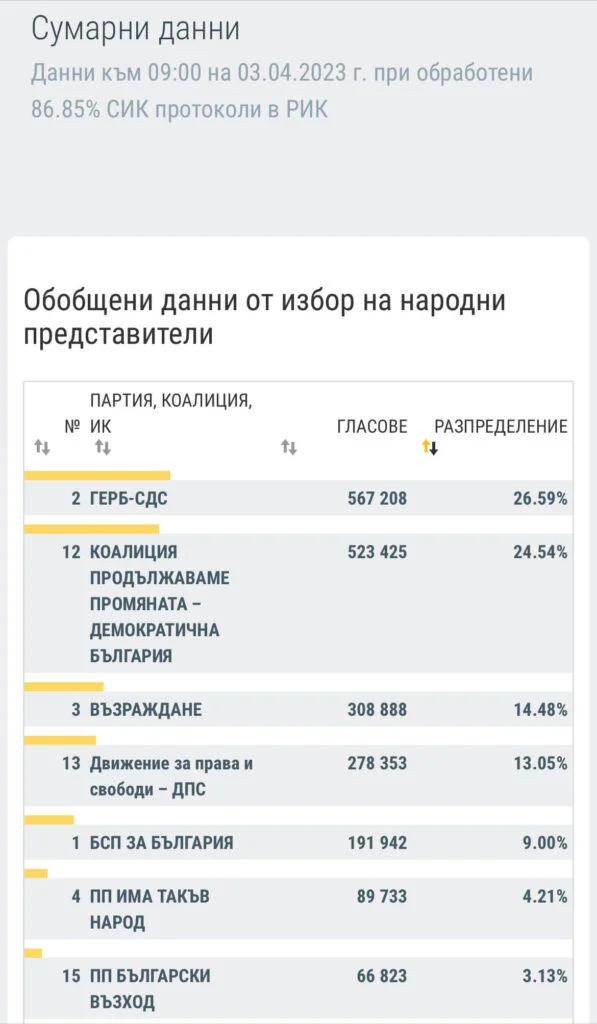The image size is (597, 1024).
Task: Toggle distribution sort arrows
Action: click(x=430, y=447)
